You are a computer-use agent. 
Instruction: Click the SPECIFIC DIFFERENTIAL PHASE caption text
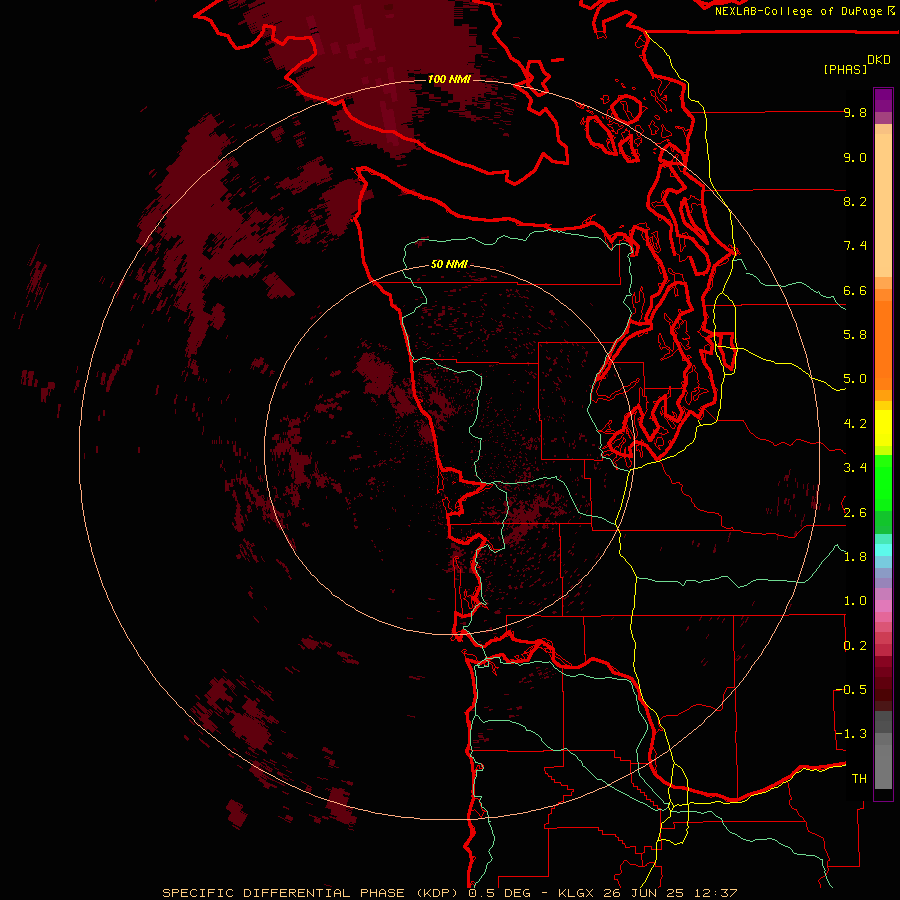pyautogui.click(x=285, y=893)
